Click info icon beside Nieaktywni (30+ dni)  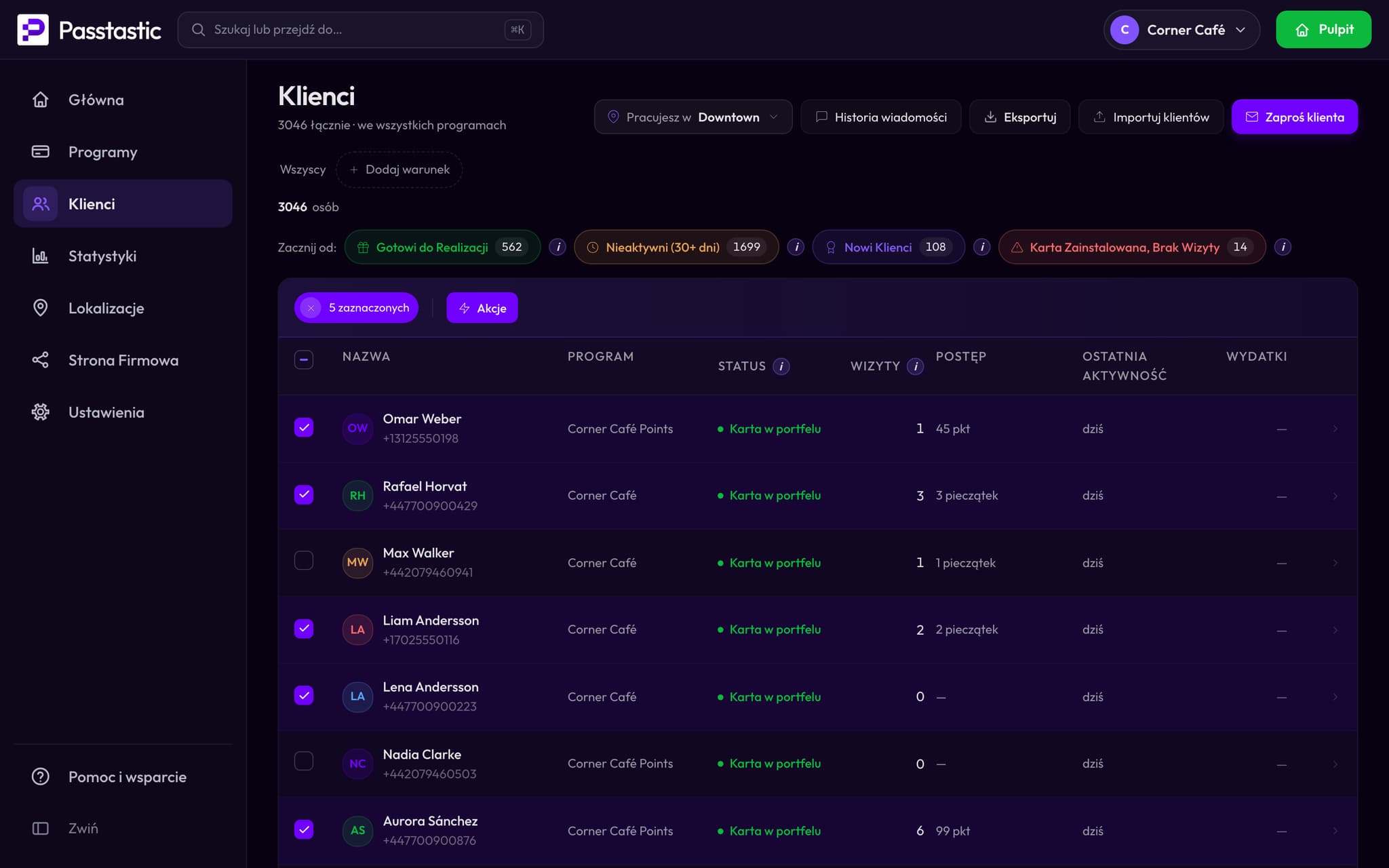(x=796, y=247)
